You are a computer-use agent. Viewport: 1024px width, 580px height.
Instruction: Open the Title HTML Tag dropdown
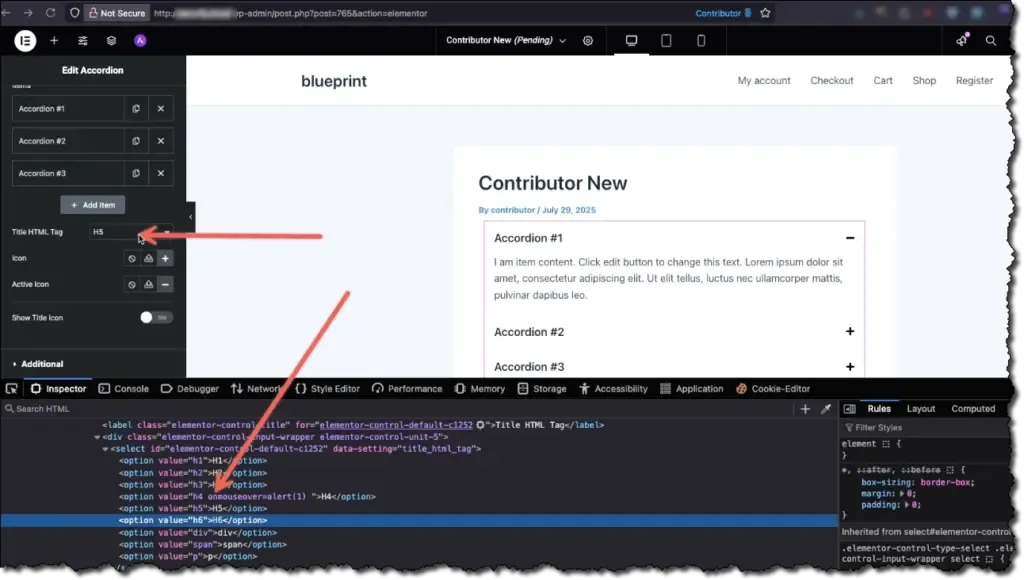point(131,232)
